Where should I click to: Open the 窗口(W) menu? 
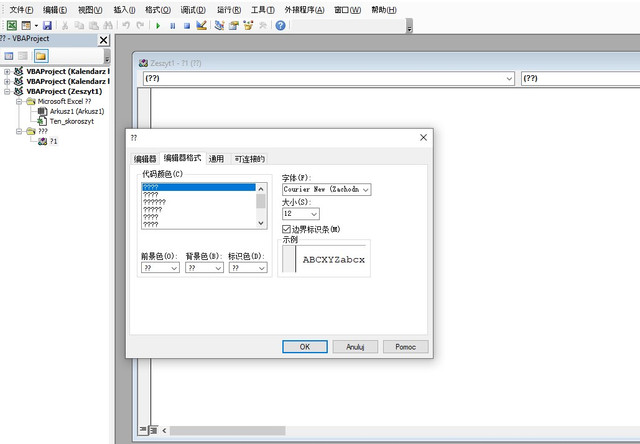[347, 10]
